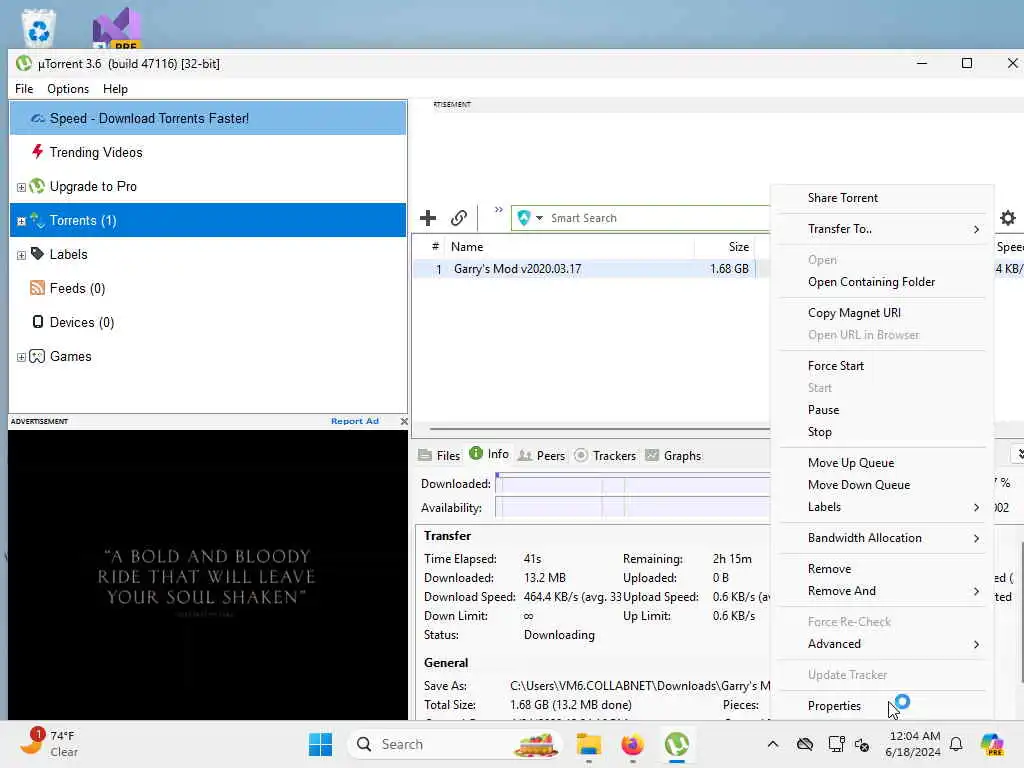Open the notifications bell icon

coord(956,744)
